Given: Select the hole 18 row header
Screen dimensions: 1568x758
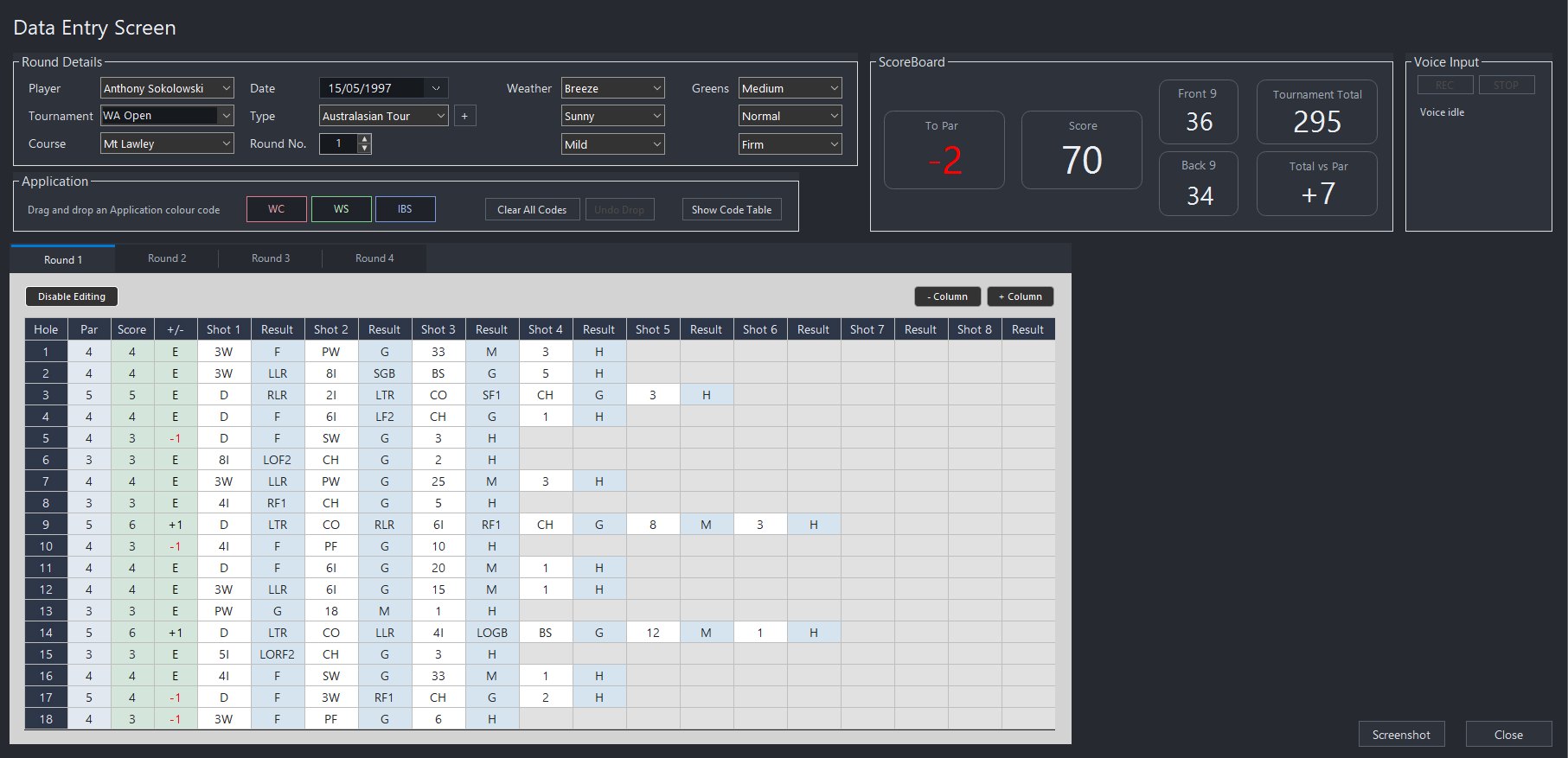Looking at the screenshot, I should 46,719.
